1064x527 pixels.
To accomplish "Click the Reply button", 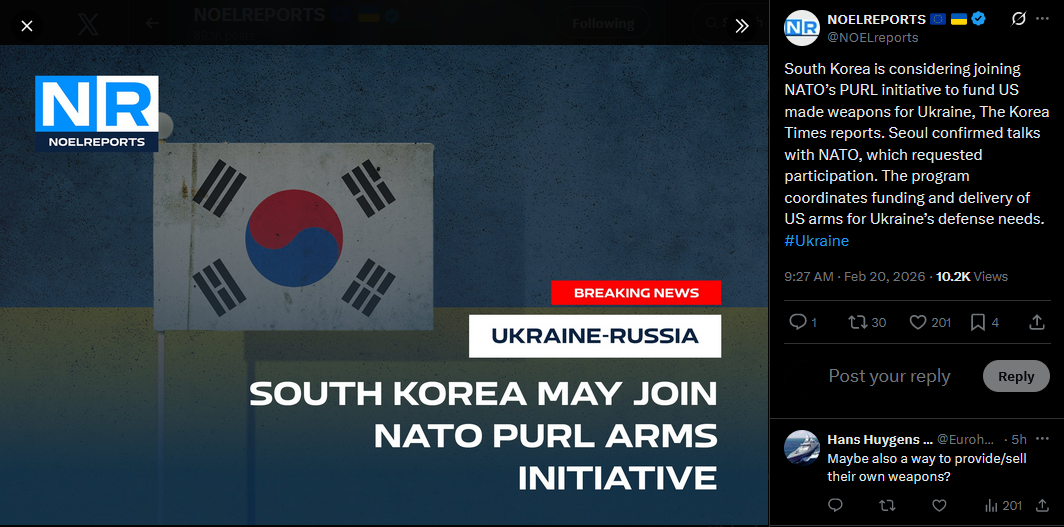I will coord(1016,376).
